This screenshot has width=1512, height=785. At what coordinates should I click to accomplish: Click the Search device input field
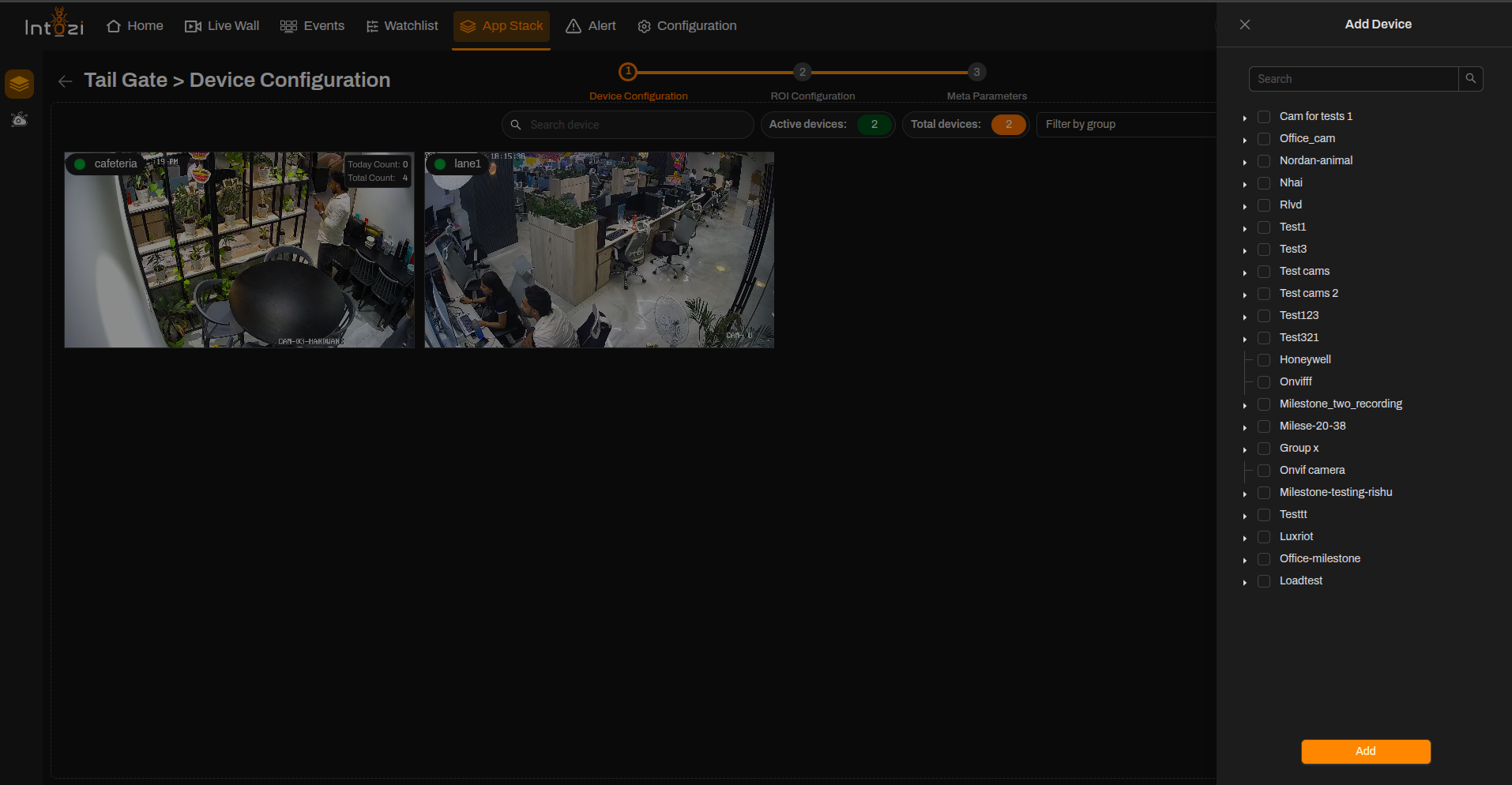click(628, 125)
